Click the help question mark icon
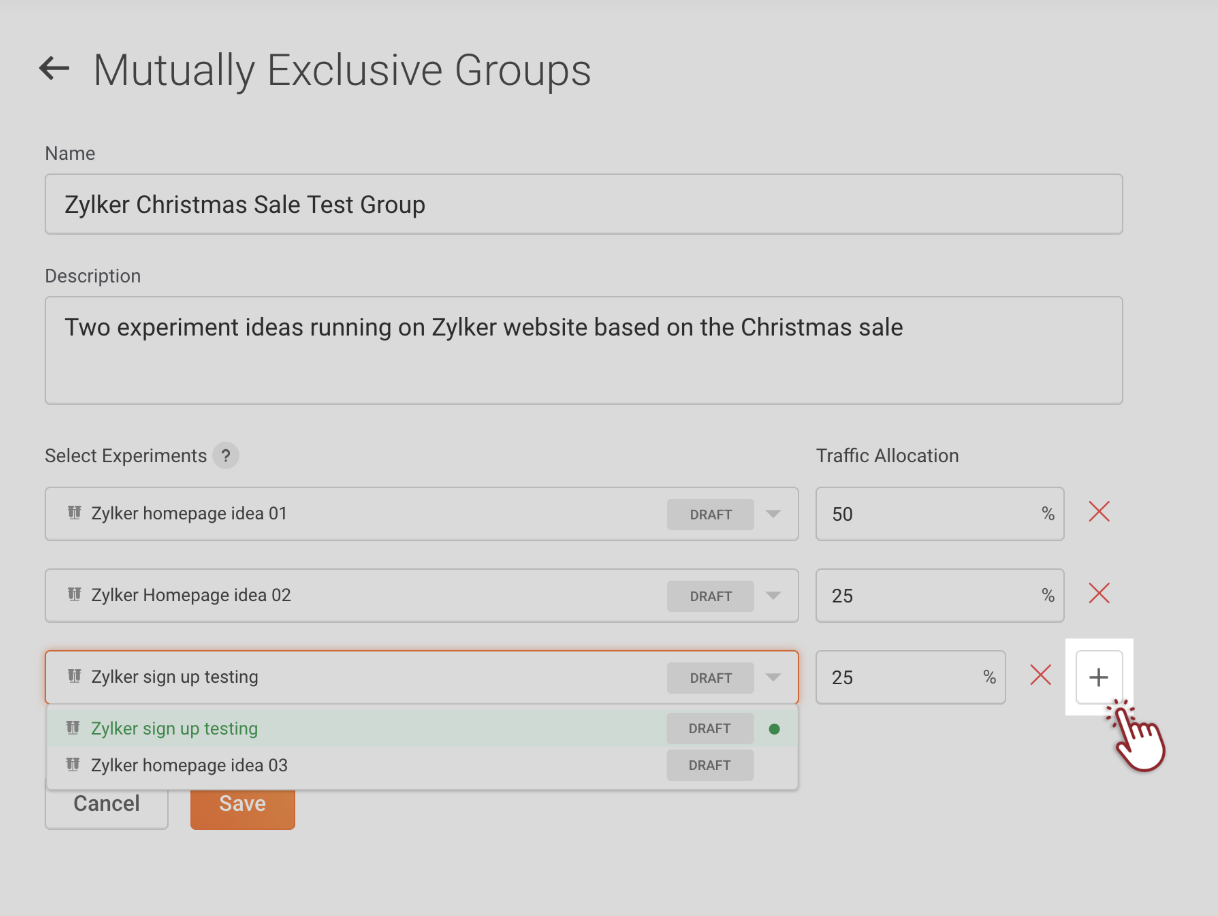The width and height of the screenshot is (1218, 916). (226, 456)
